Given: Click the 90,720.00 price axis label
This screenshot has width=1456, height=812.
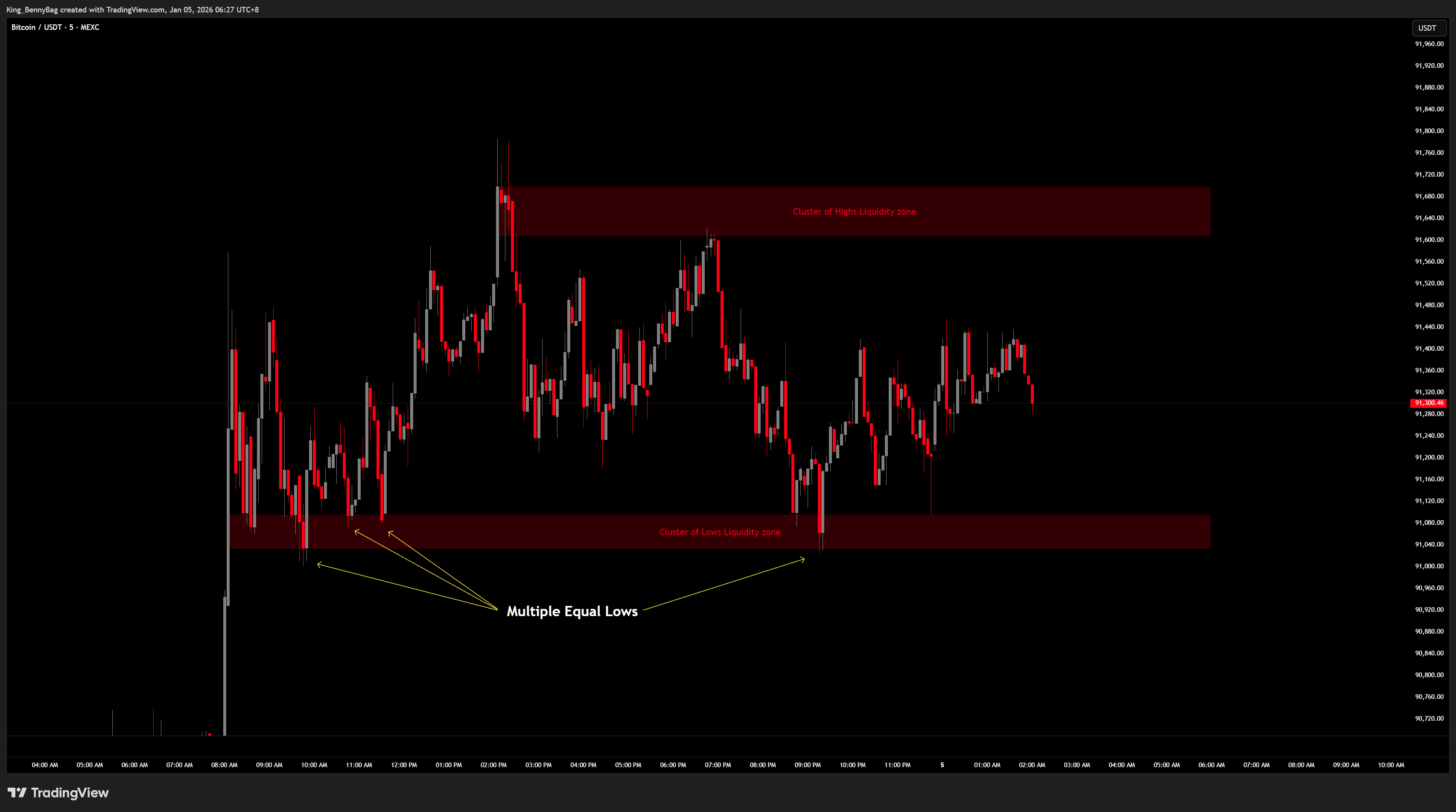Looking at the screenshot, I should click(1429, 718).
